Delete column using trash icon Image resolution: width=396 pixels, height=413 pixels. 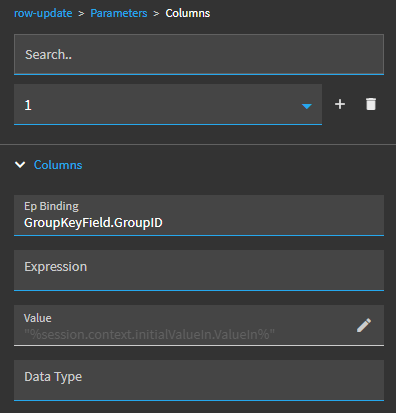pos(371,104)
